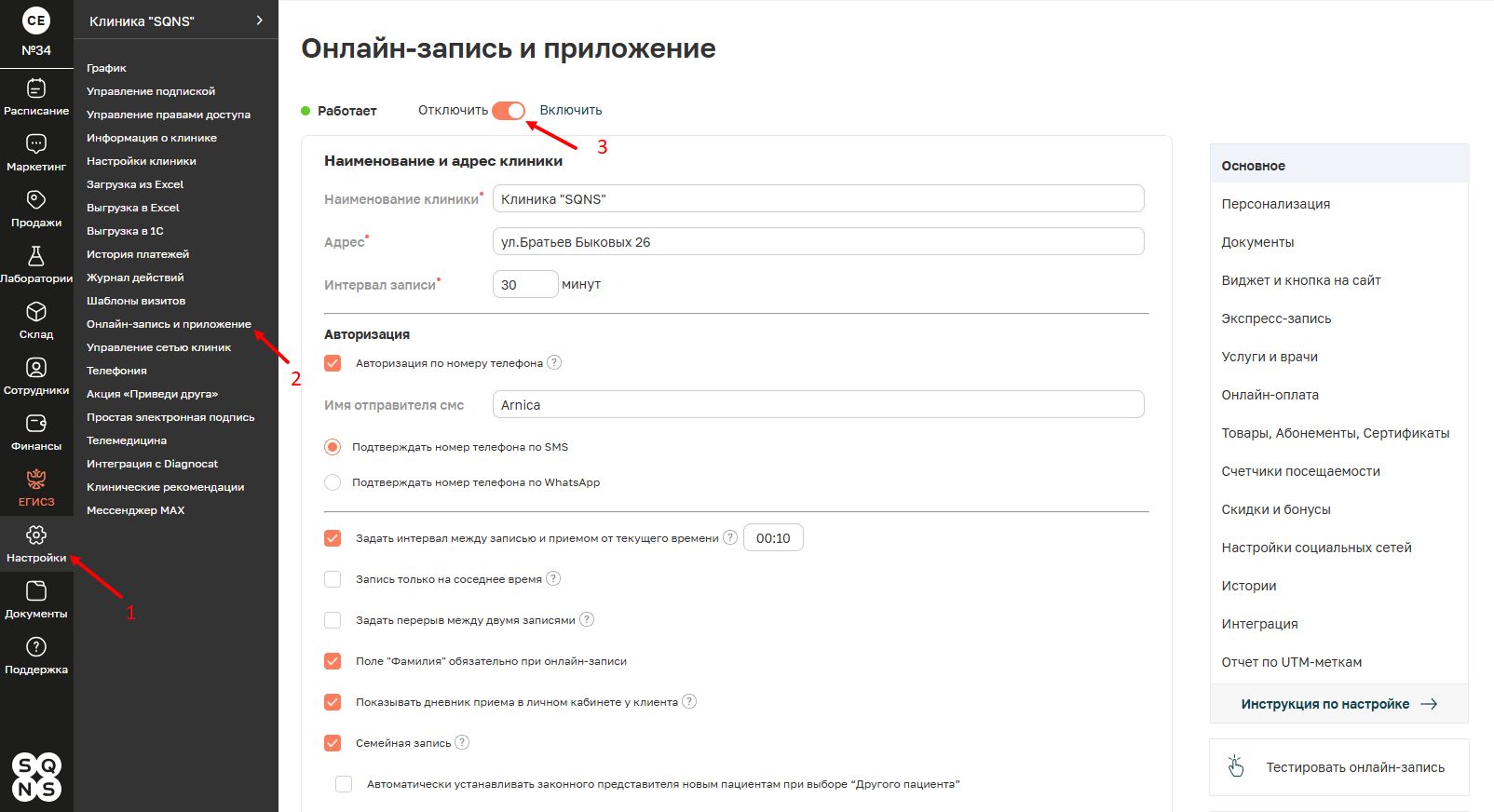The height and width of the screenshot is (812, 1494).
Task: Open Телефония in the settings menu
Action: coord(116,371)
